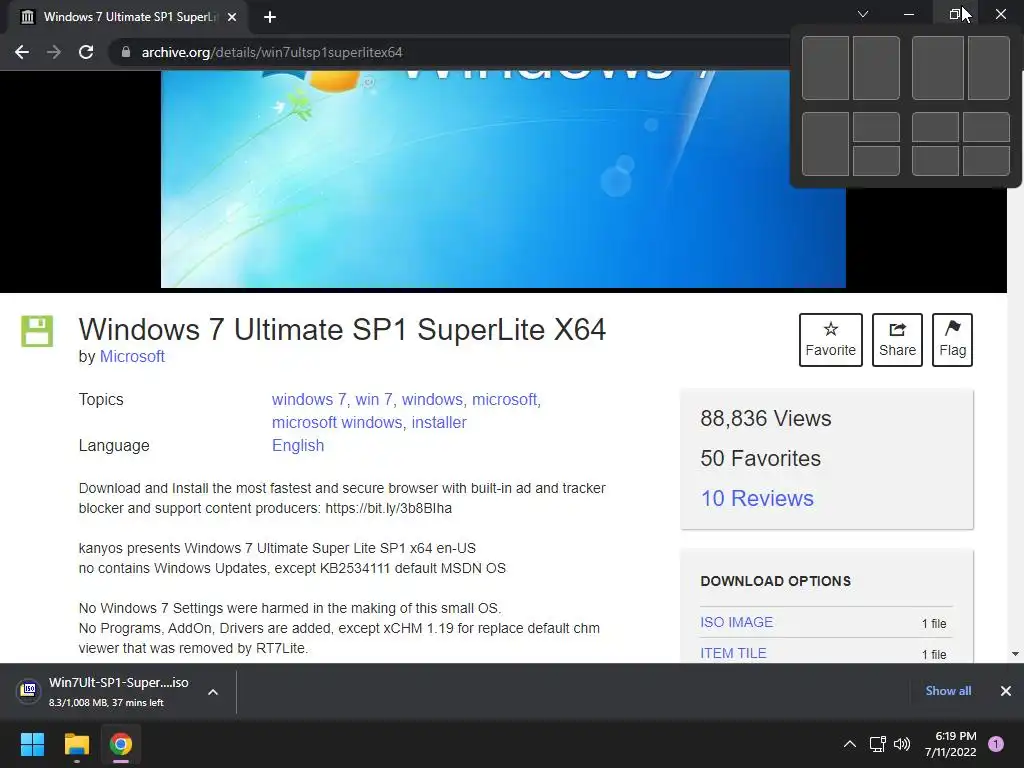Image resolution: width=1024 pixels, height=768 pixels.
Task: Share this archive item
Action: tap(897, 340)
